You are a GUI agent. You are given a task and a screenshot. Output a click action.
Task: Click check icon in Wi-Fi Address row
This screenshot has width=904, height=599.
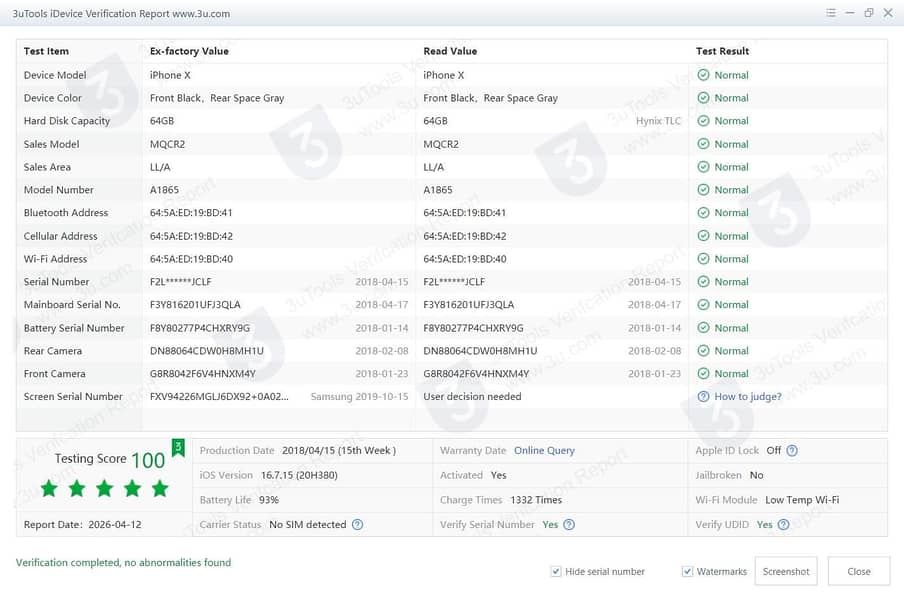(x=703, y=259)
